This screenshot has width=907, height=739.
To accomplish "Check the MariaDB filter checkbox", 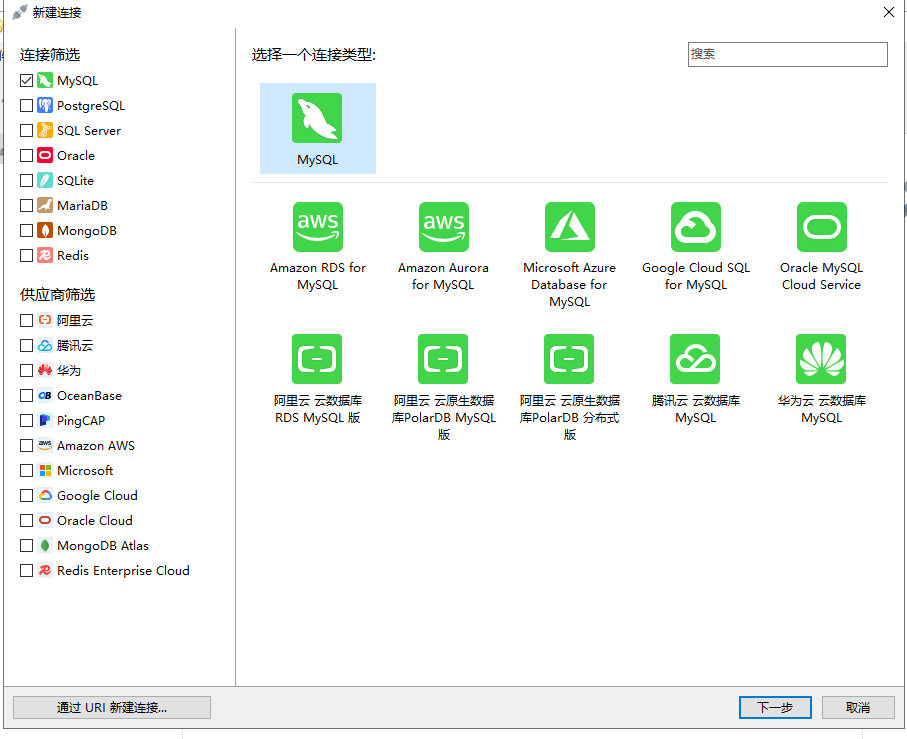I will tap(27, 205).
